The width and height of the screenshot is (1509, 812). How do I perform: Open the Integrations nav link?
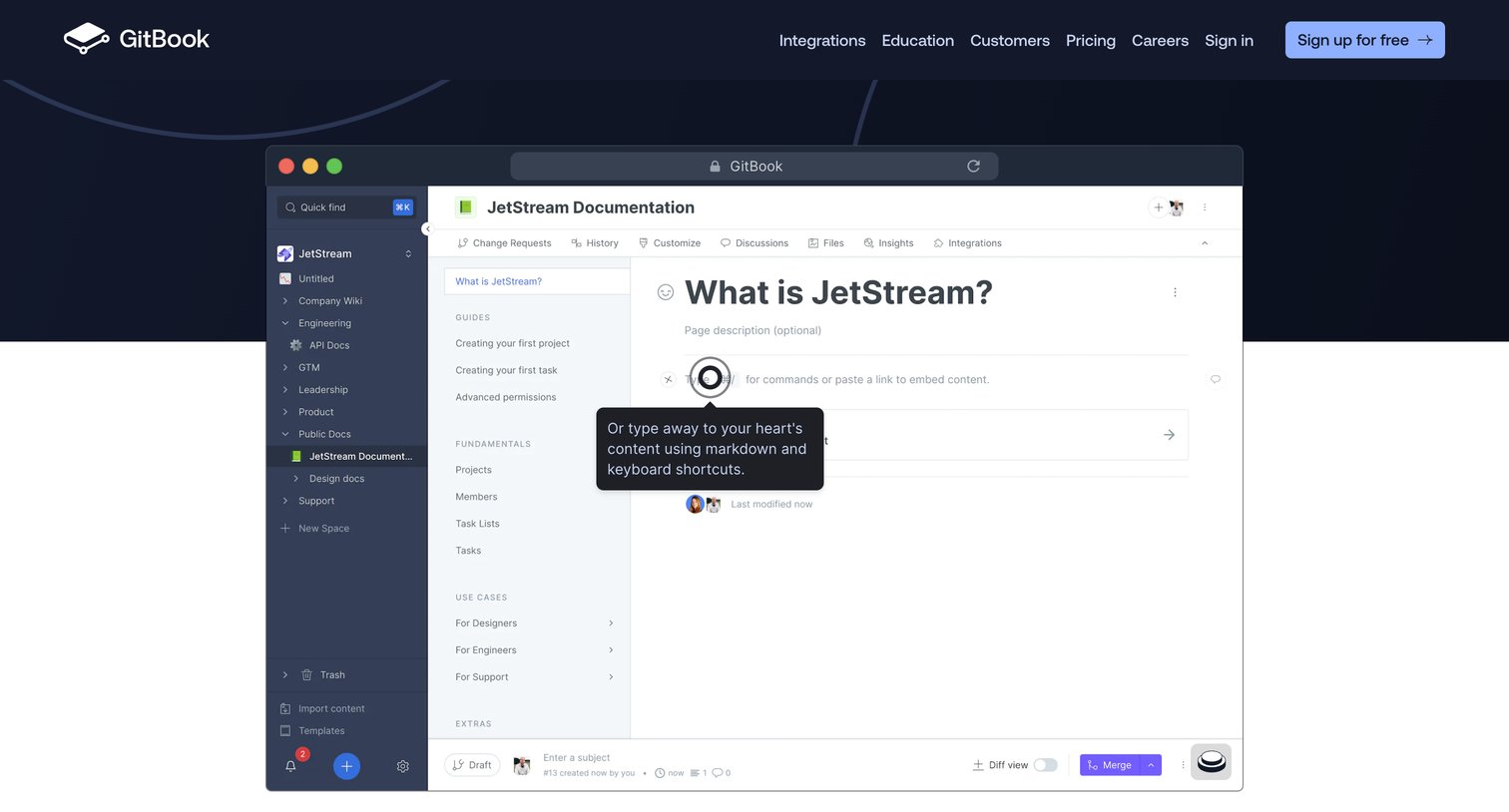tap(822, 41)
